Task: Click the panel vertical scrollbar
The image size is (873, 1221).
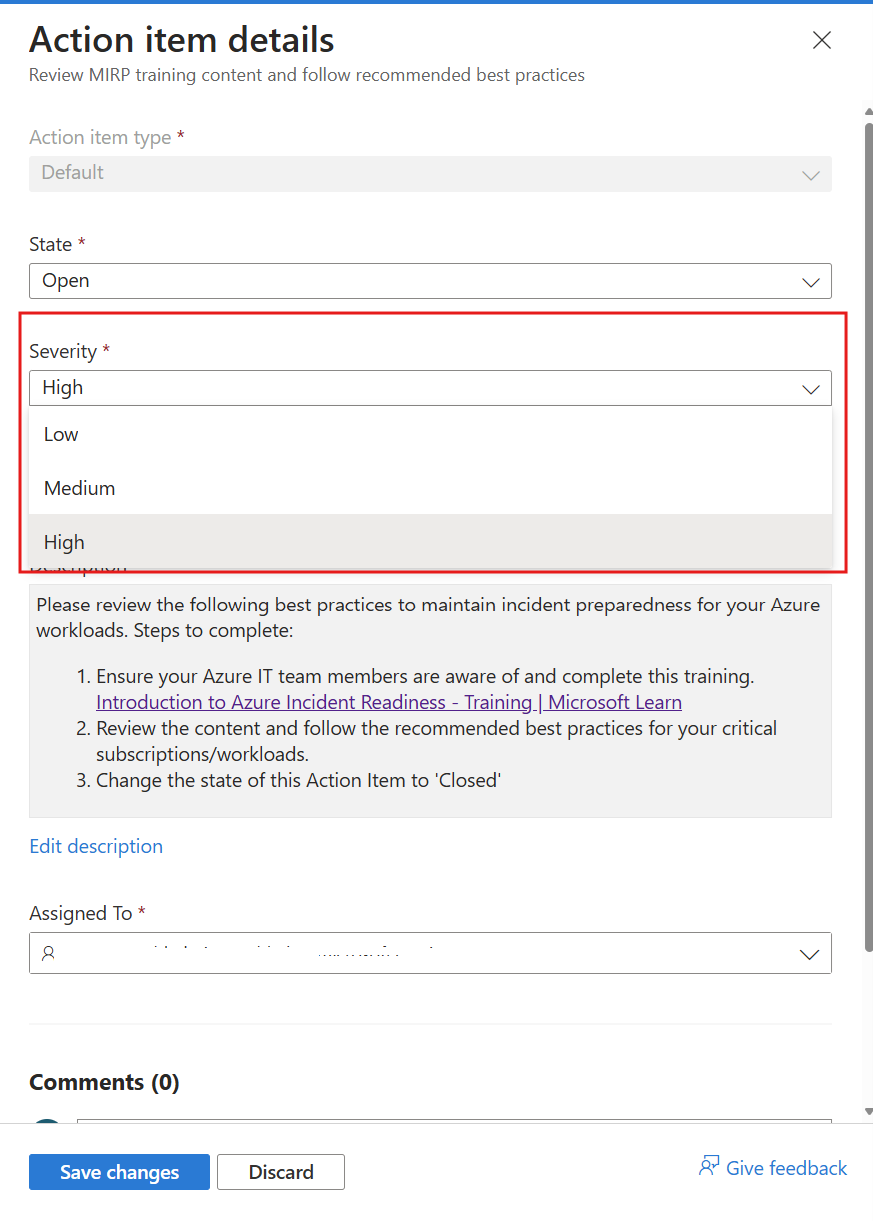Action: click(868, 536)
